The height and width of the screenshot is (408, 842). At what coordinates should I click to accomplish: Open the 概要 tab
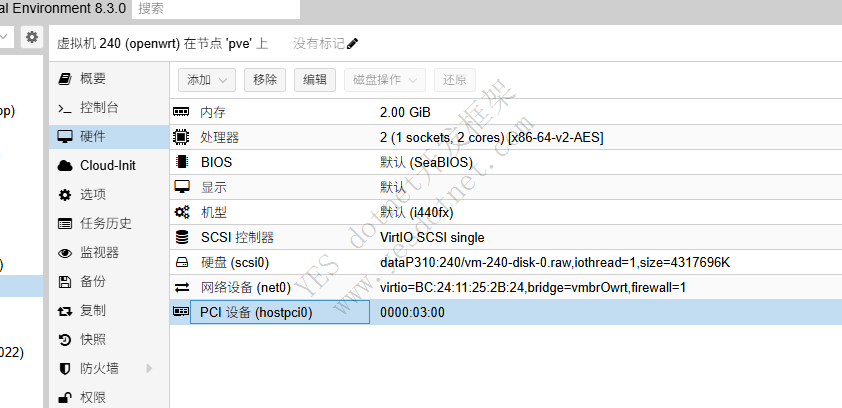[109, 79]
